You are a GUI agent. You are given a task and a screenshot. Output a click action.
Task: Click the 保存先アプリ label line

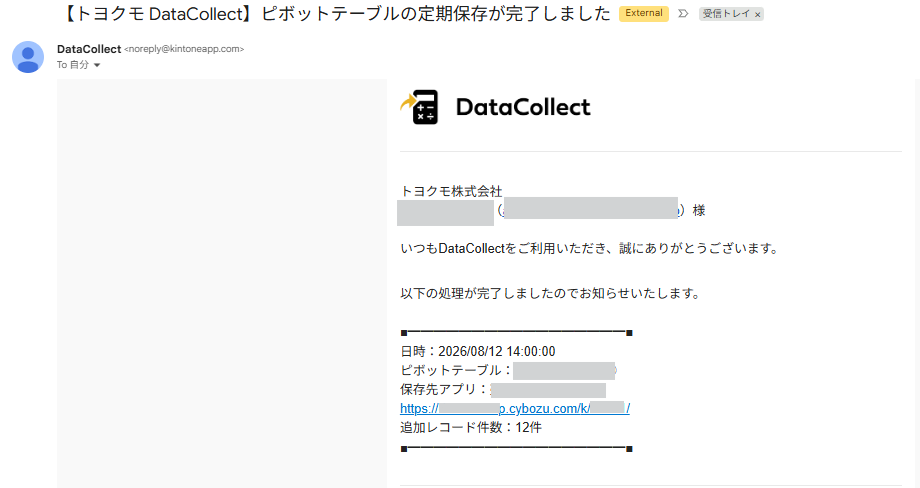[503, 389]
